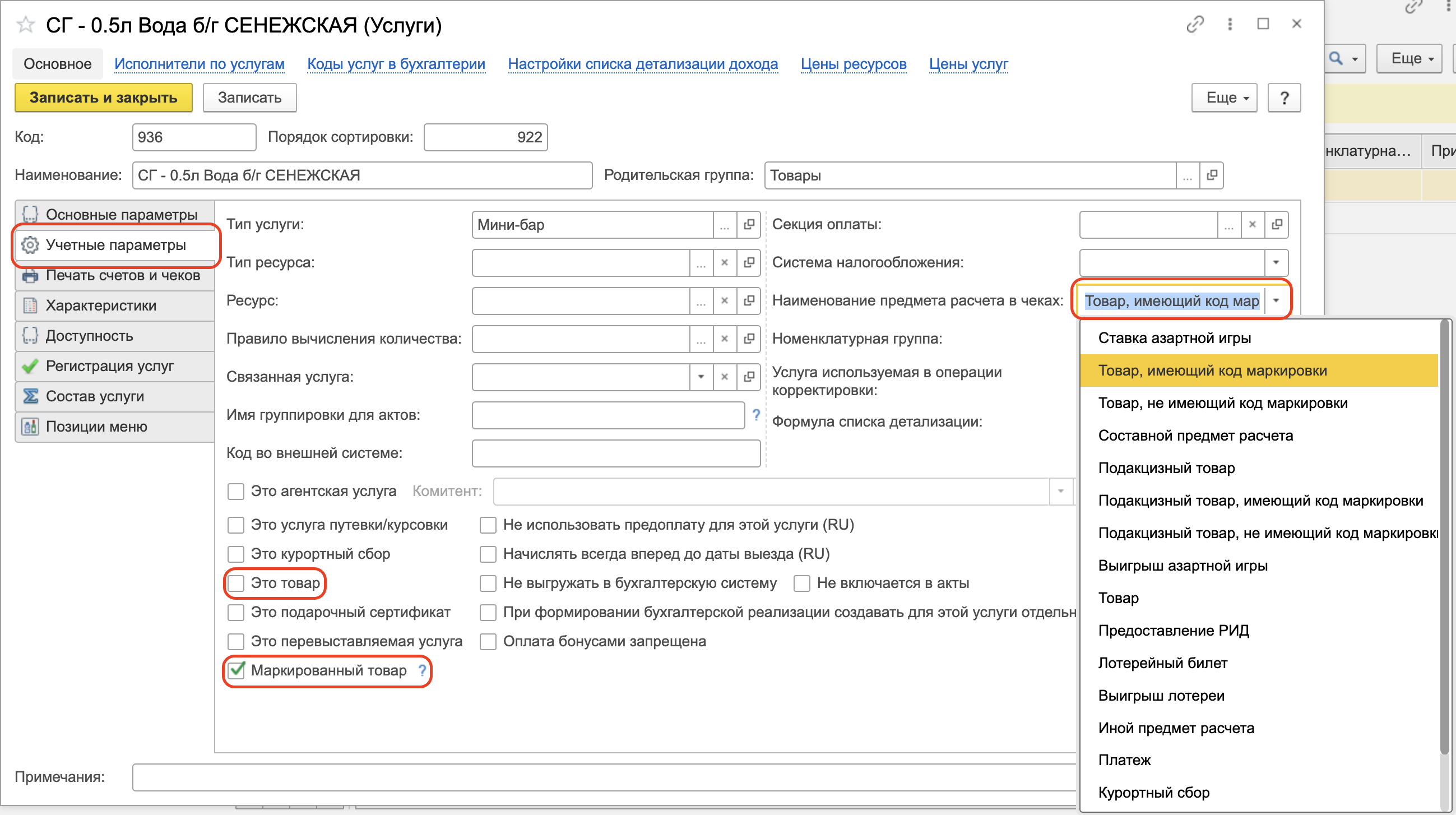The height and width of the screenshot is (815, 1456).
Task: Open the Связанная услуга dropdown arrow
Action: [701, 377]
